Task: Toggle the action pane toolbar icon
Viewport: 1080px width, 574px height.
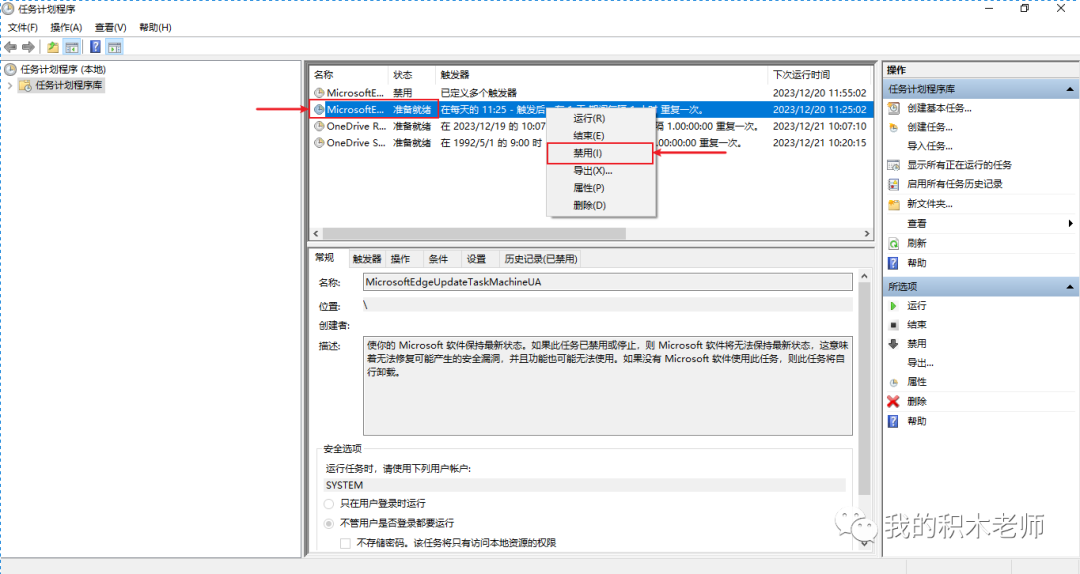Action: click(114, 47)
